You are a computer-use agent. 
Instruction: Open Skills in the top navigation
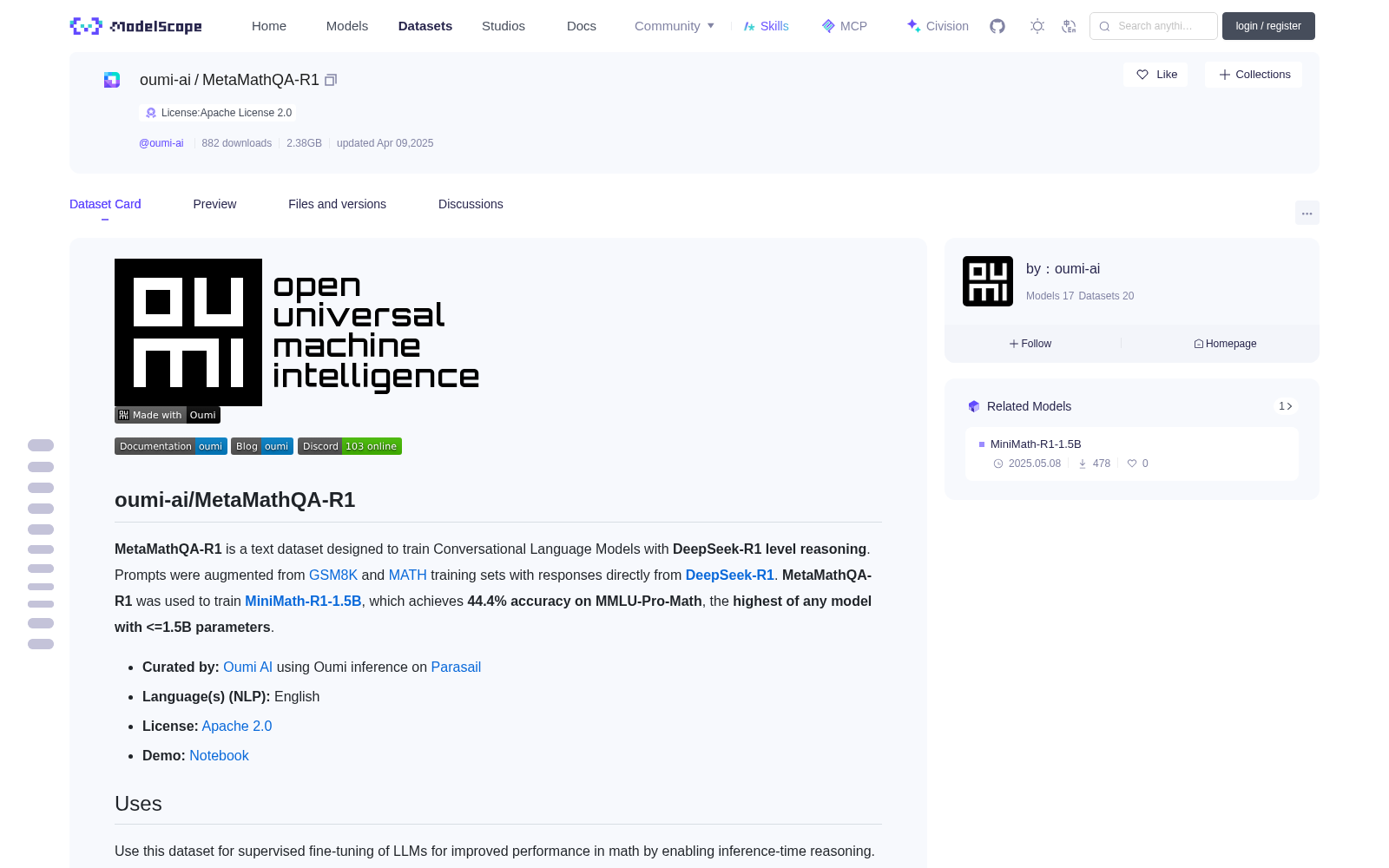click(767, 26)
